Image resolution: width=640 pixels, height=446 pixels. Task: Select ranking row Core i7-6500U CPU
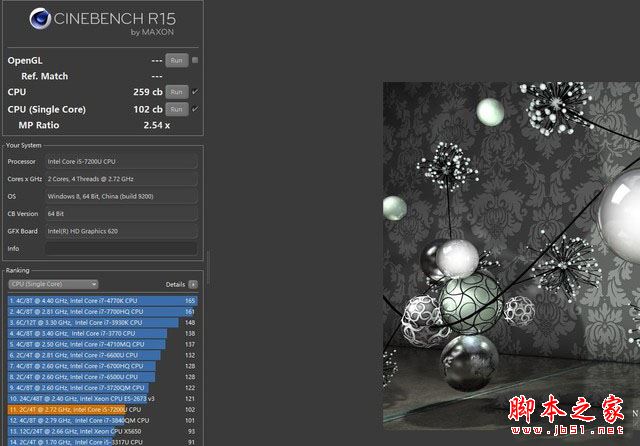click(x=102, y=377)
